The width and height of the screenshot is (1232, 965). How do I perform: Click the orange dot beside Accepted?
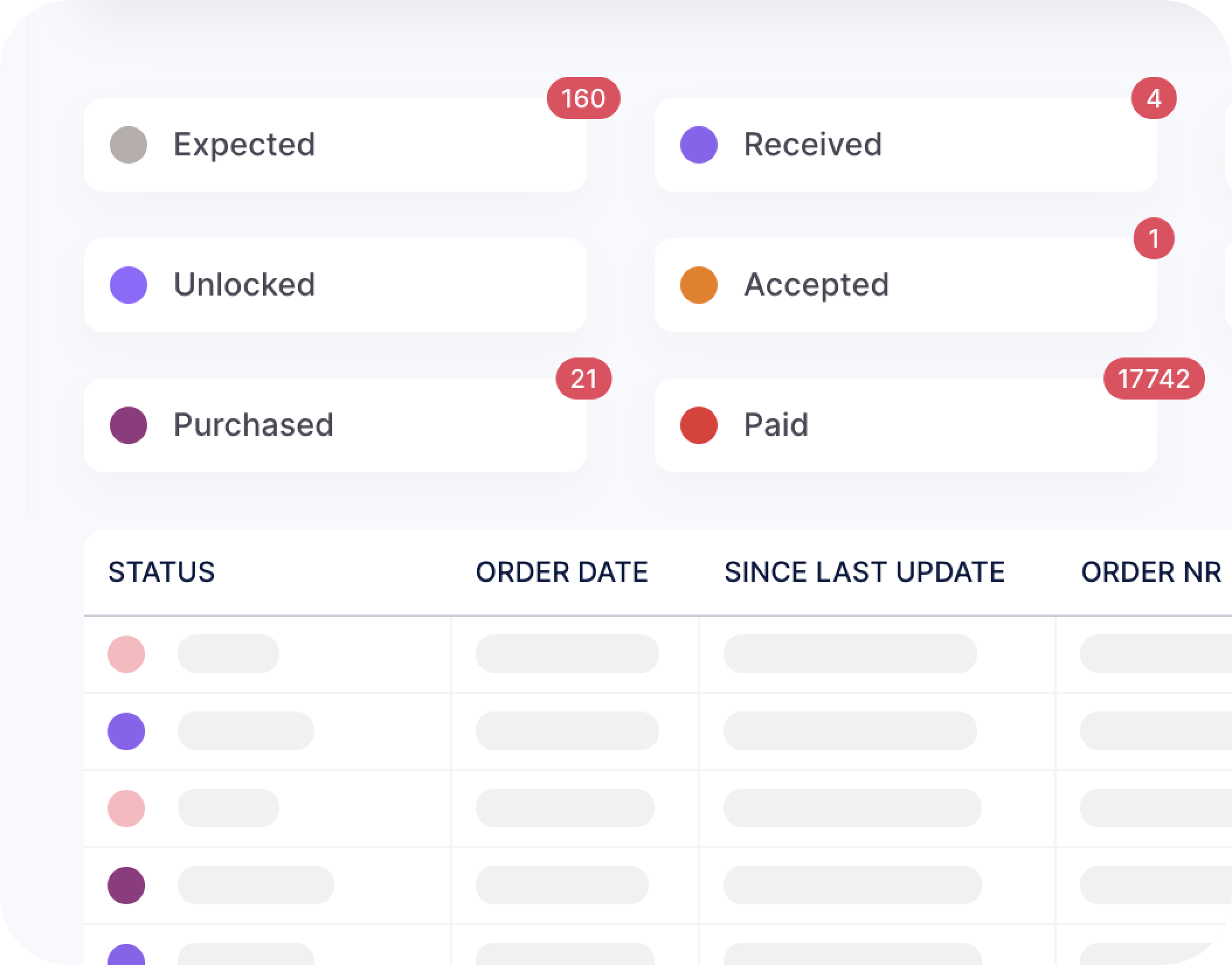[699, 285]
